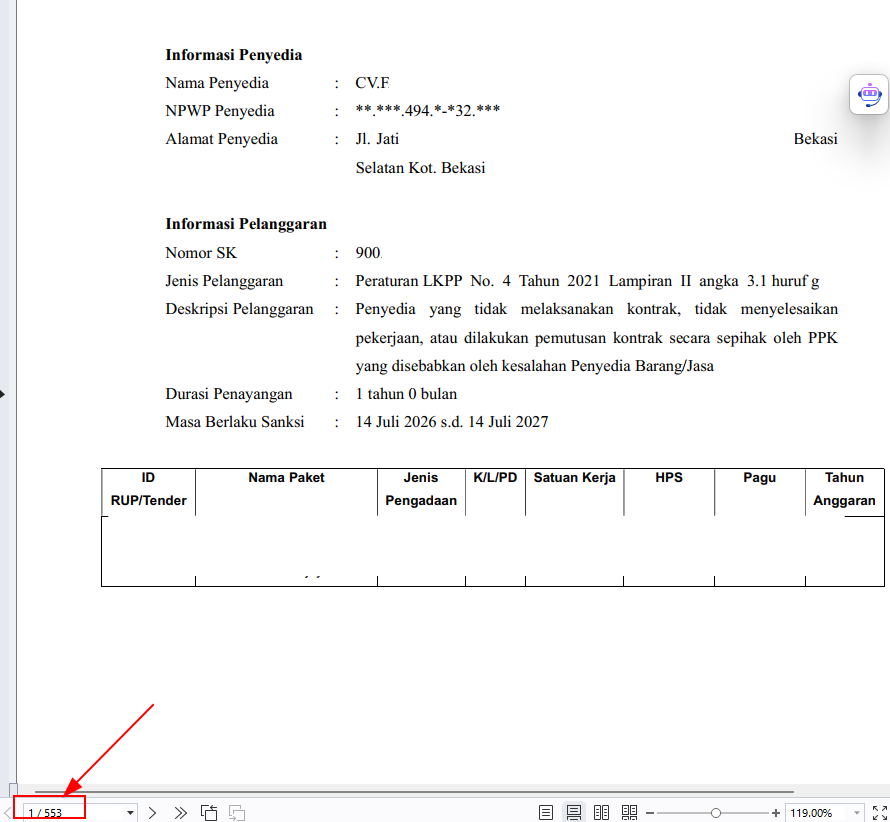This screenshot has height=822, width=890.
Task: Click the K/L/PD column header
Action: (495, 477)
